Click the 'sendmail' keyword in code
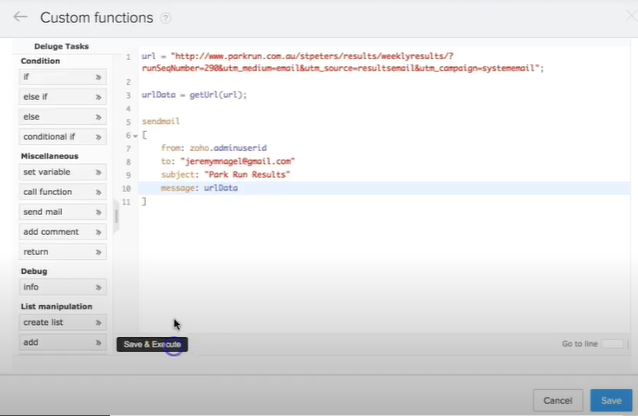 click(161, 121)
